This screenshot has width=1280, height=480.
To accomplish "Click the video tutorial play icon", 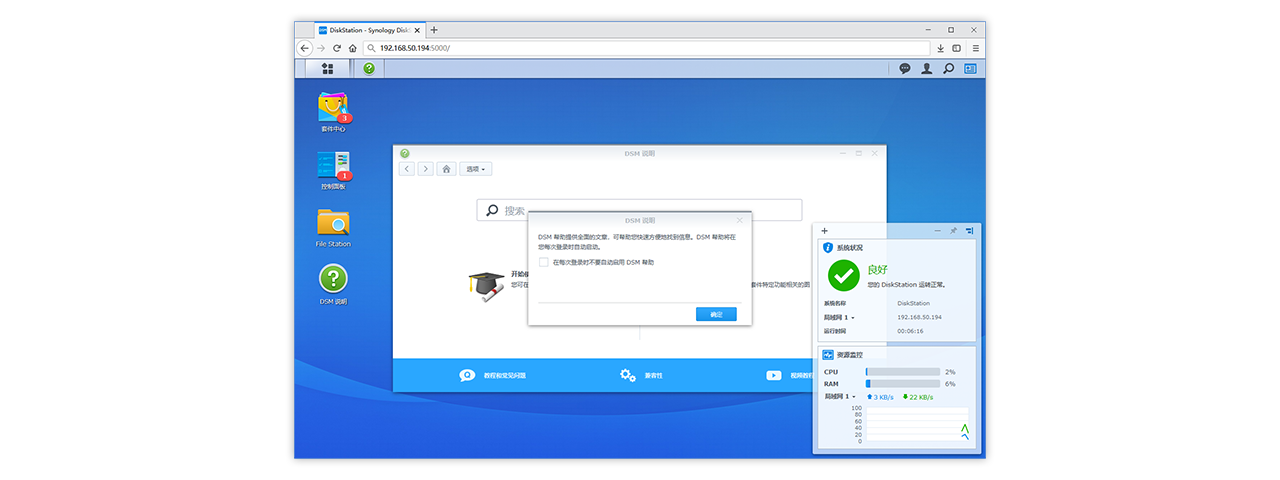I will pyautogui.click(x=773, y=375).
